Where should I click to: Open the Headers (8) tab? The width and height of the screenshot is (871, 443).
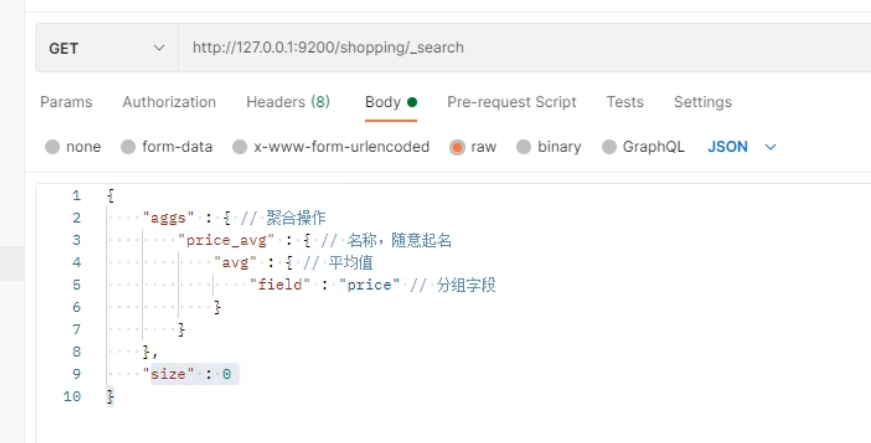coord(288,102)
